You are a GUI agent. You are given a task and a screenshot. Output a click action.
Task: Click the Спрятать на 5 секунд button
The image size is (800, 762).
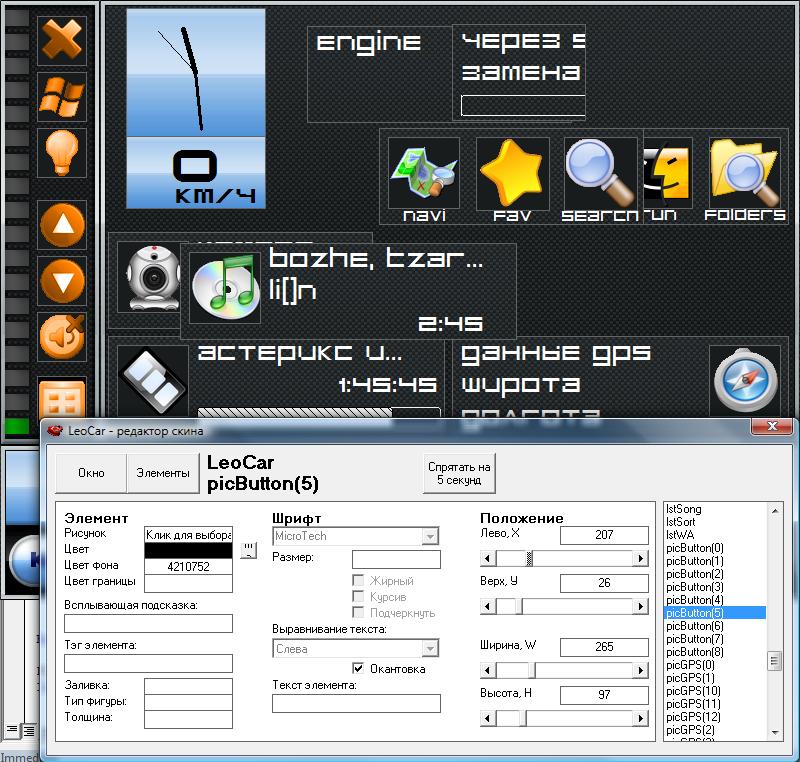(459, 473)
